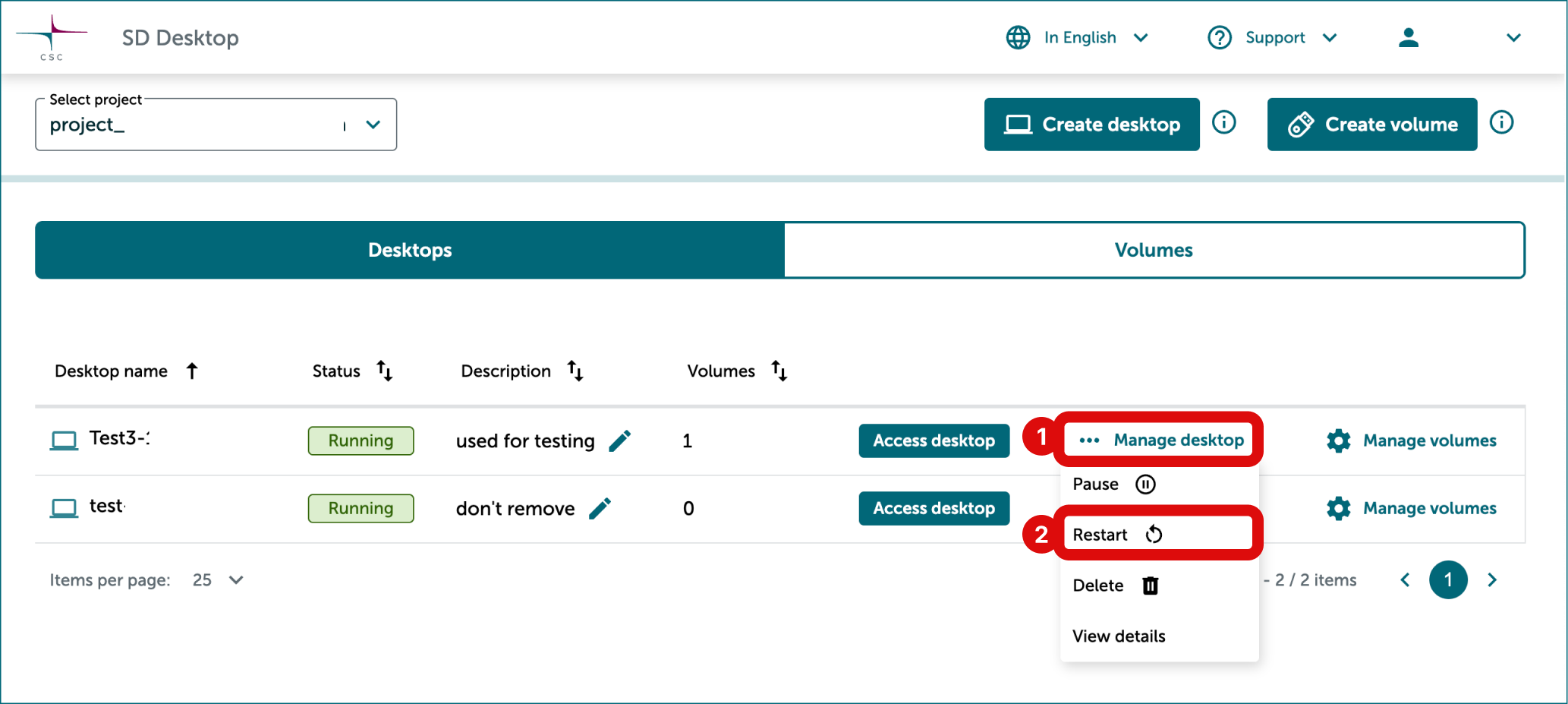Click "don't remove" description text

coord(515,509)
